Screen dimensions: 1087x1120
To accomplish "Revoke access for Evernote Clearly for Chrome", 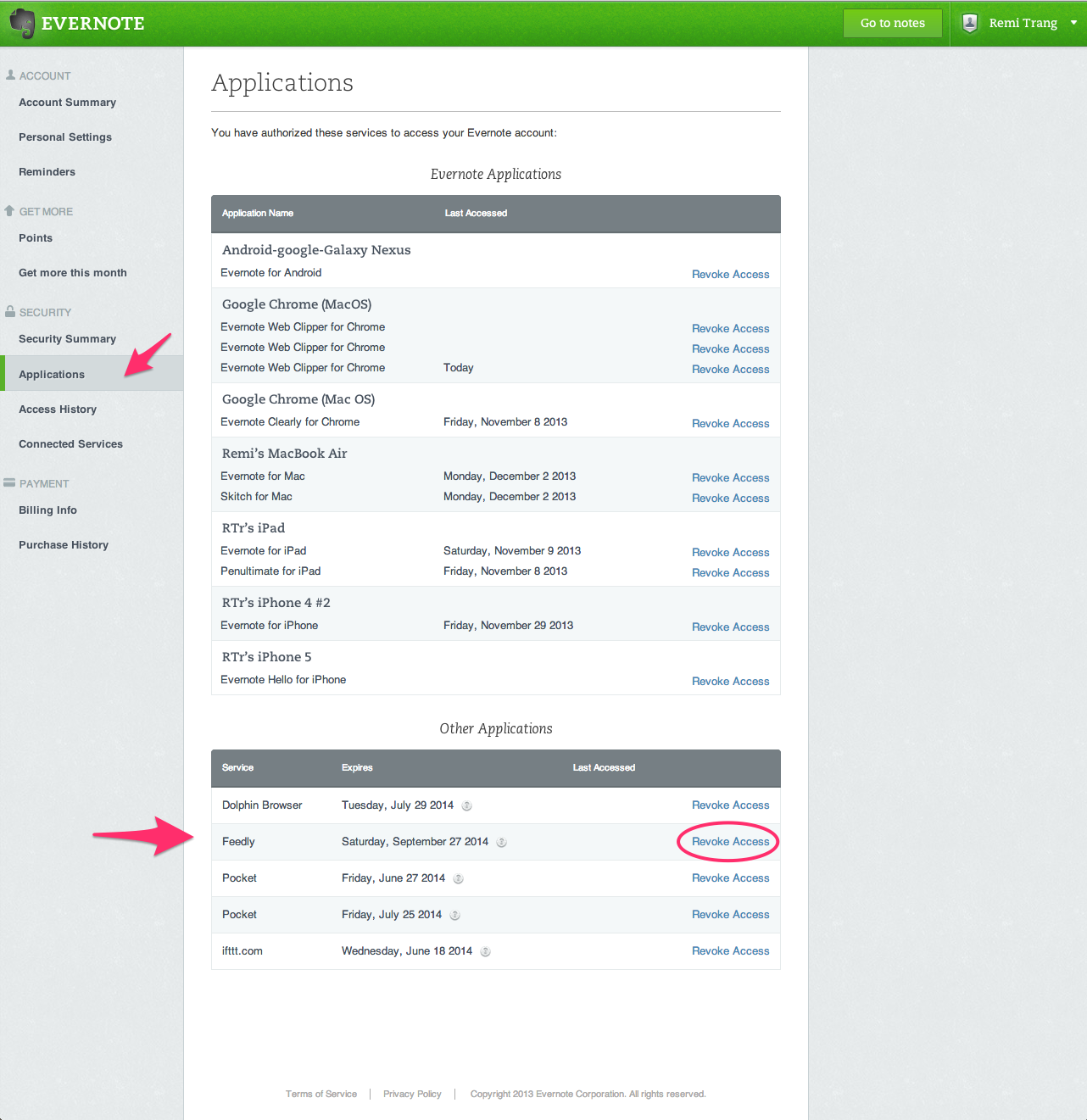I will point(730,424).
